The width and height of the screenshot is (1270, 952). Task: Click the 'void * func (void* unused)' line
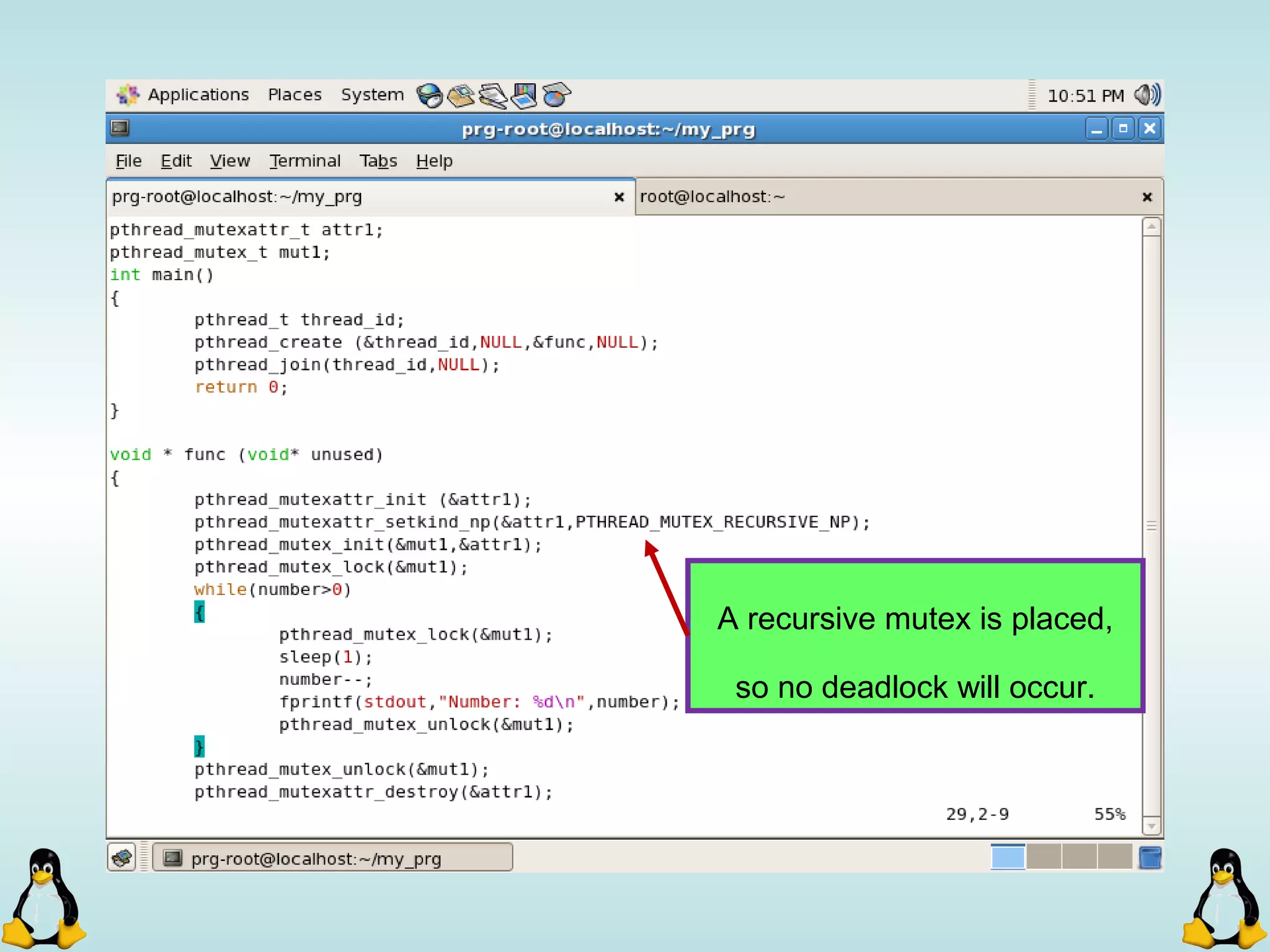point(247,455)
